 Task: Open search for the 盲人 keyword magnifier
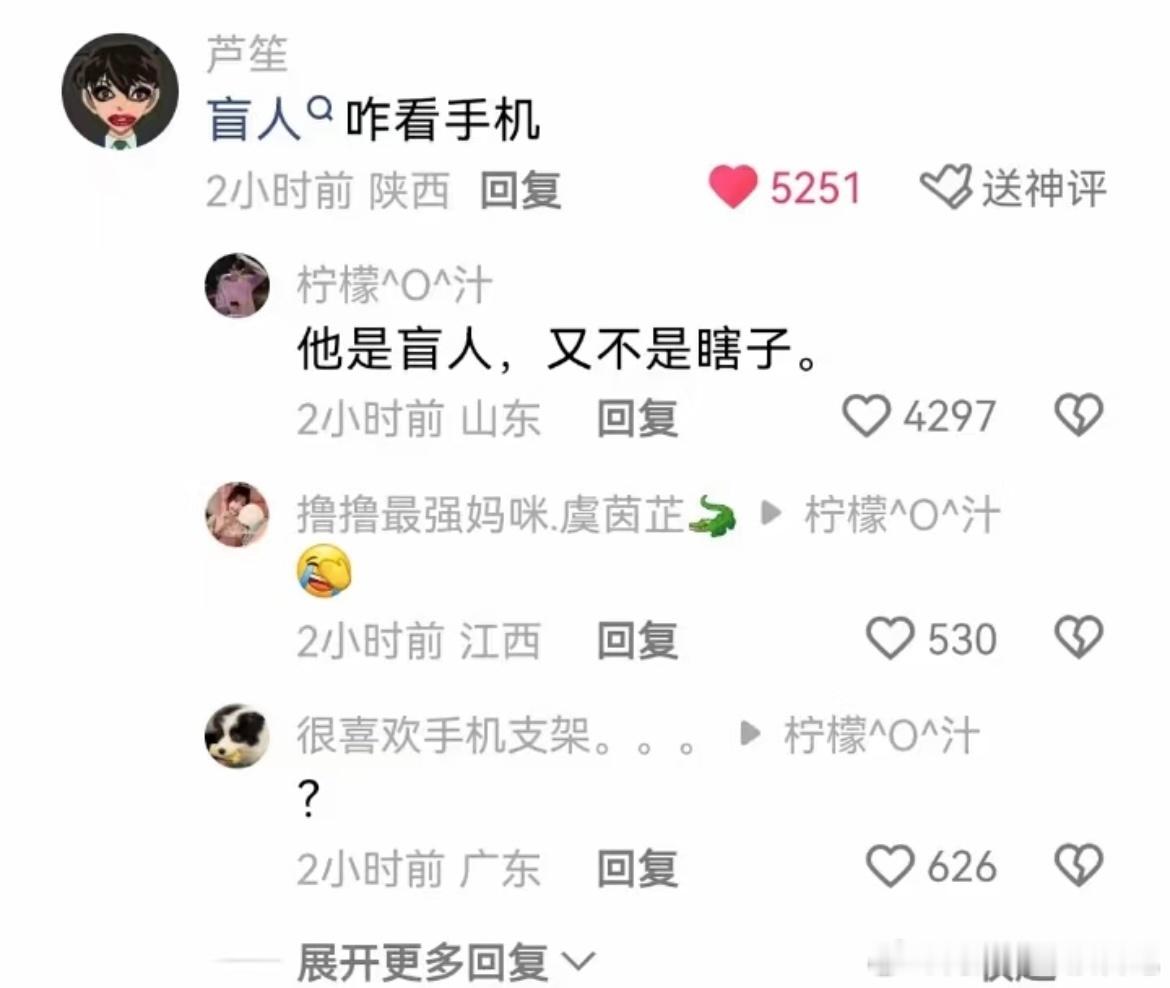(x=320, y=110)
